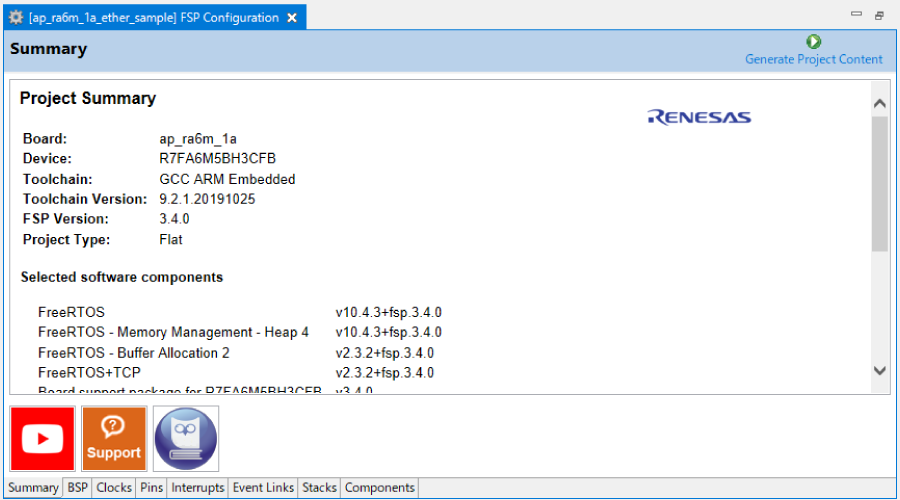Open the YouTube video icon
This screenshot has width=900, height=500.
coord(42,439)
